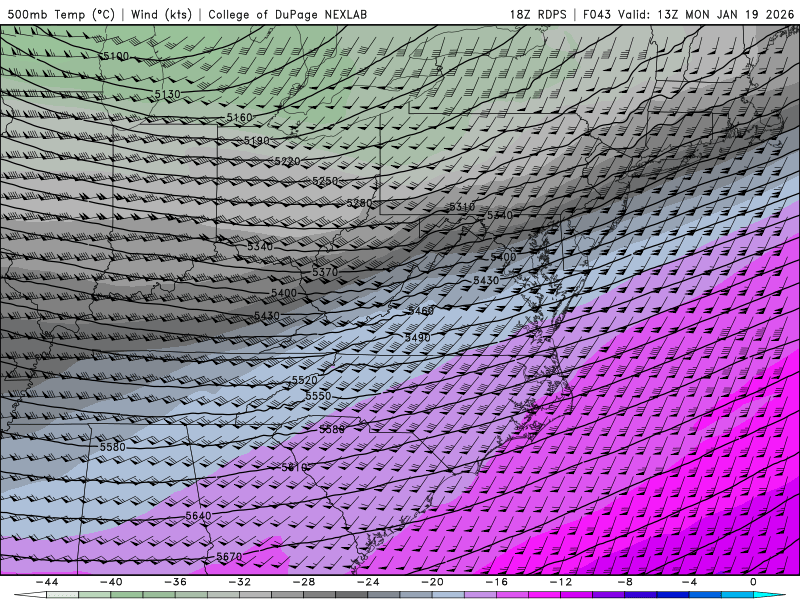Click the '13Z MON JAN 19 2026' valid time
Viewport: 800px width, 600px height.
[726, 14]
